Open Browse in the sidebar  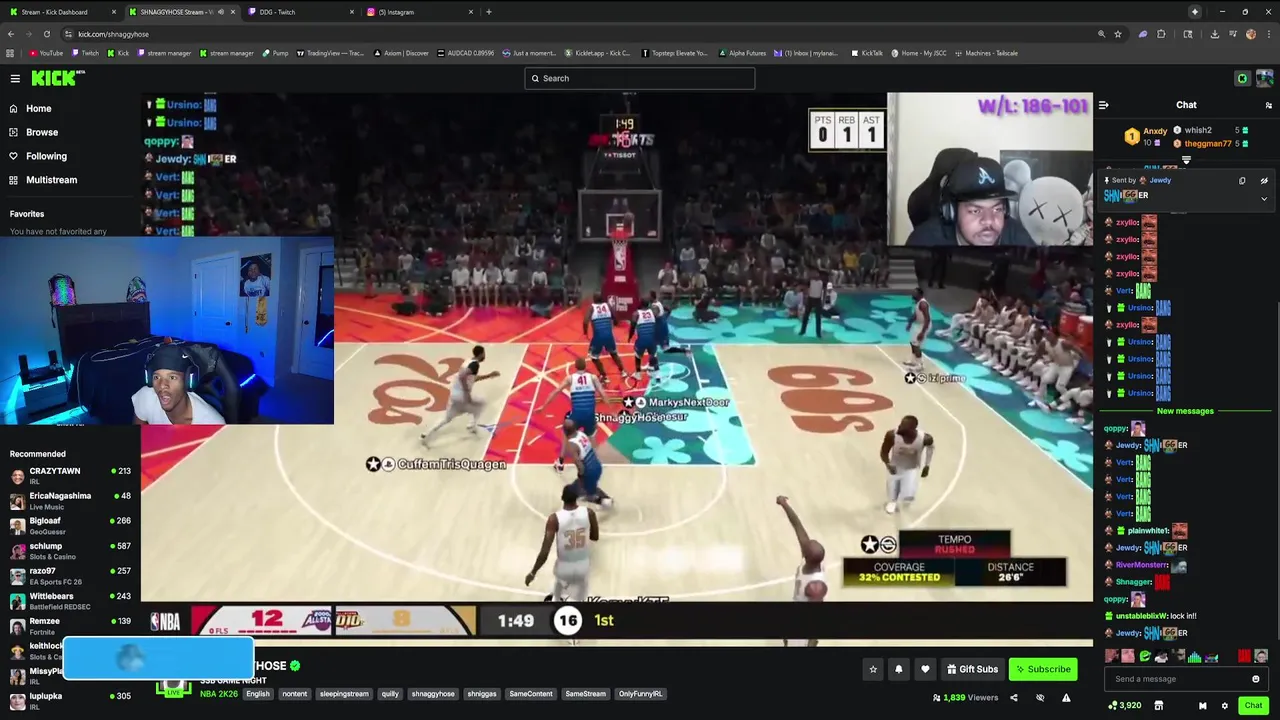42,132
